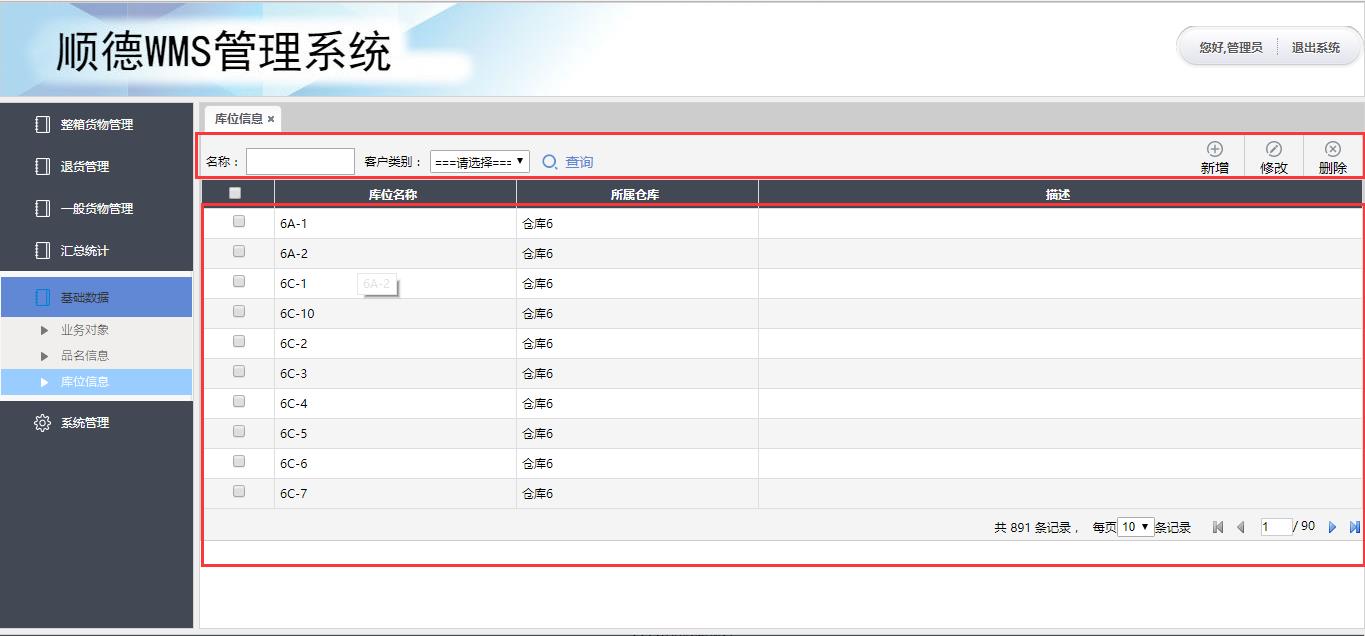Collapse the 基础数据 menu
The height and width of the screenshot is (636, 1365).
point(96,298)
